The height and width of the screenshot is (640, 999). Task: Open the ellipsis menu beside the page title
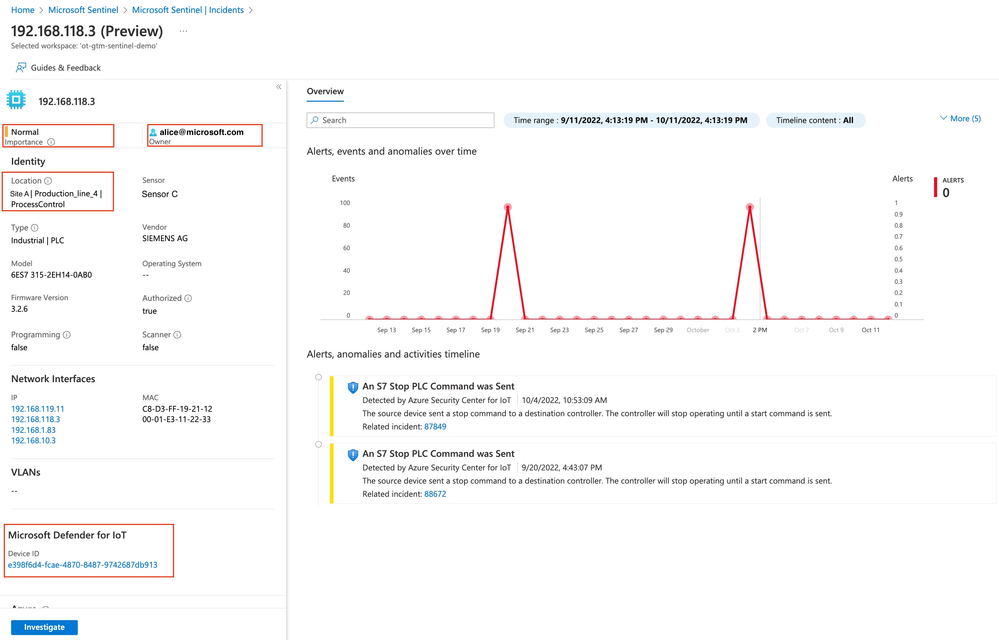tap(183, 31)
